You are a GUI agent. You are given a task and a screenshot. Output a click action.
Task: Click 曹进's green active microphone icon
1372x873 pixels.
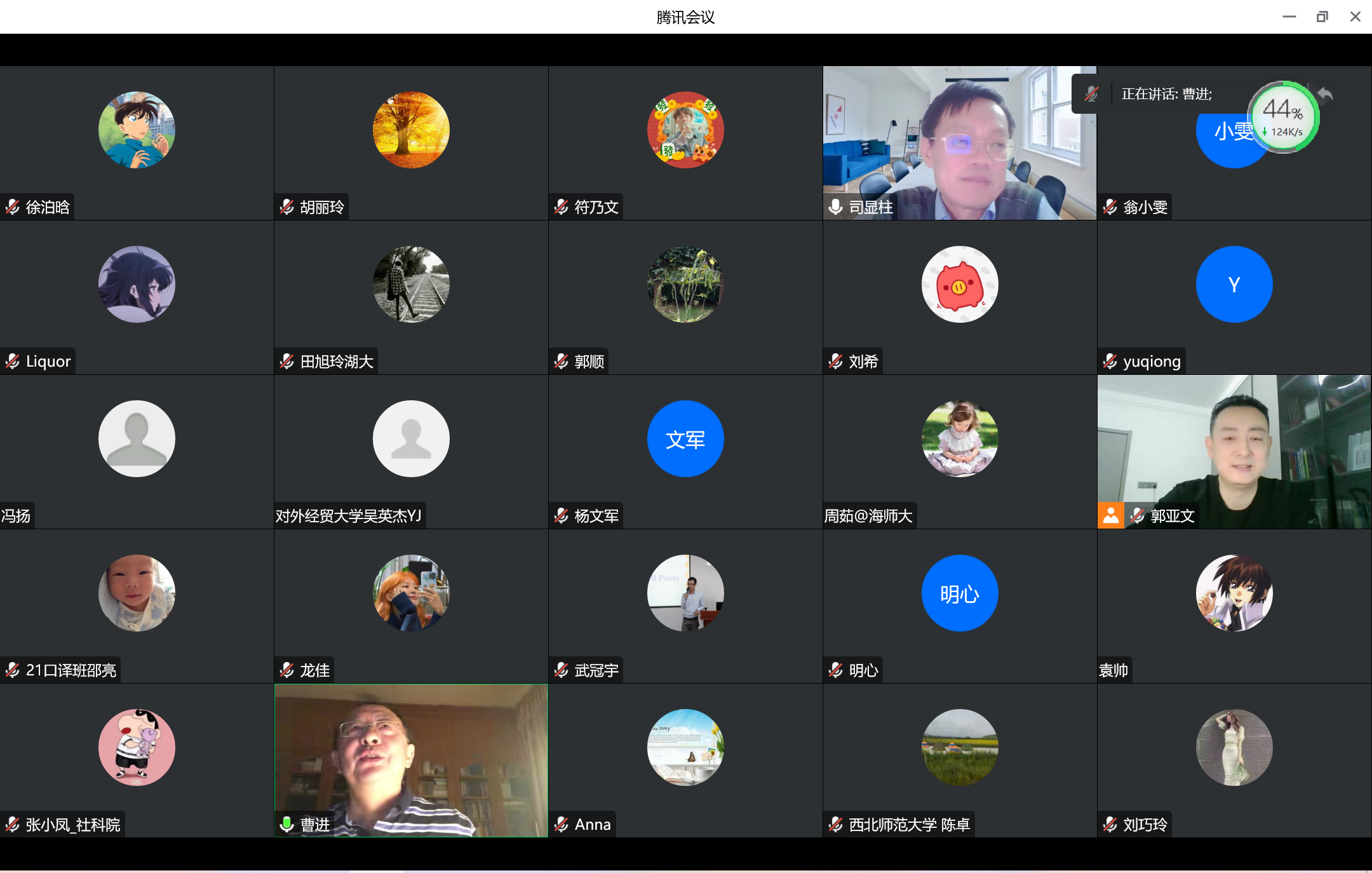coord(287,824)
